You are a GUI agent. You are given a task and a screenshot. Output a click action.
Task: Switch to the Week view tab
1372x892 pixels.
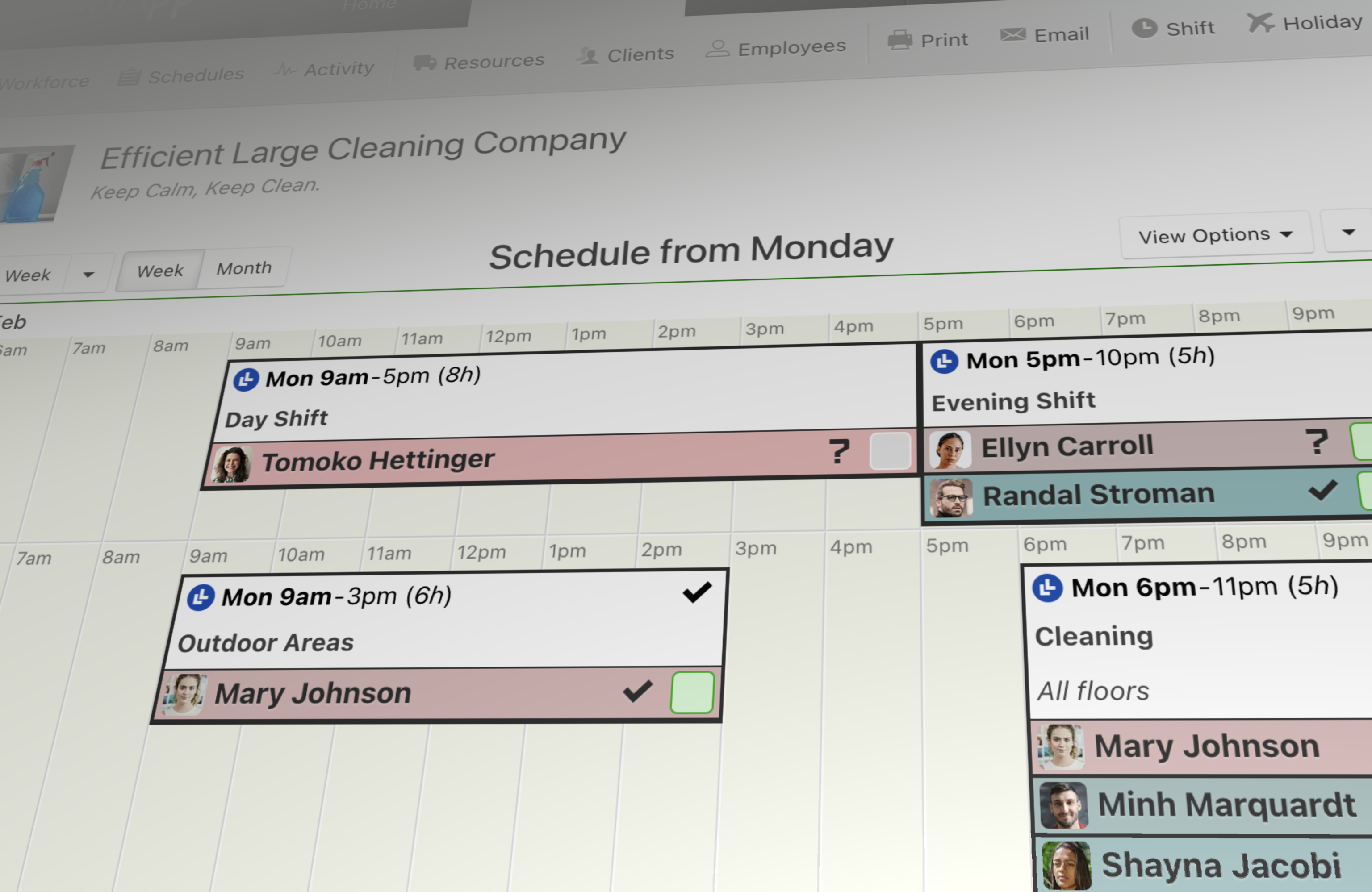(x=160, y=270)
